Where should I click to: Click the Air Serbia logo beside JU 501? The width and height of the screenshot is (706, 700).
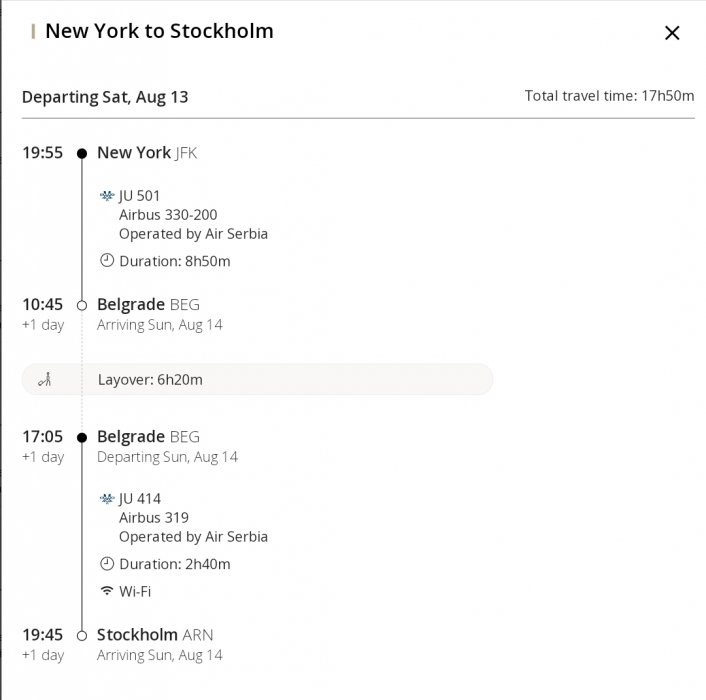(x=107, y=196)
